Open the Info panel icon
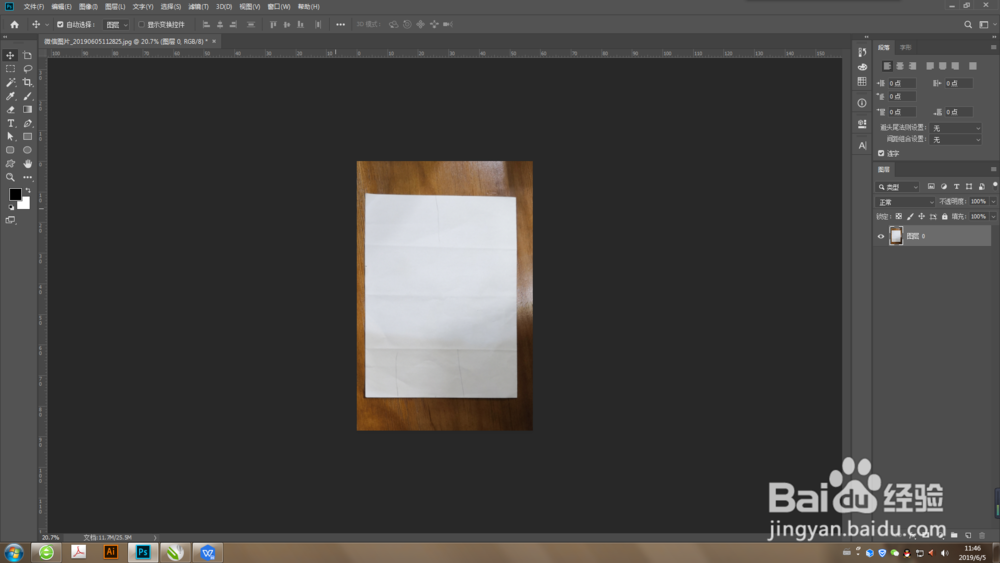Viewport: 1000px width, 563px height. (x=862, y=103)
